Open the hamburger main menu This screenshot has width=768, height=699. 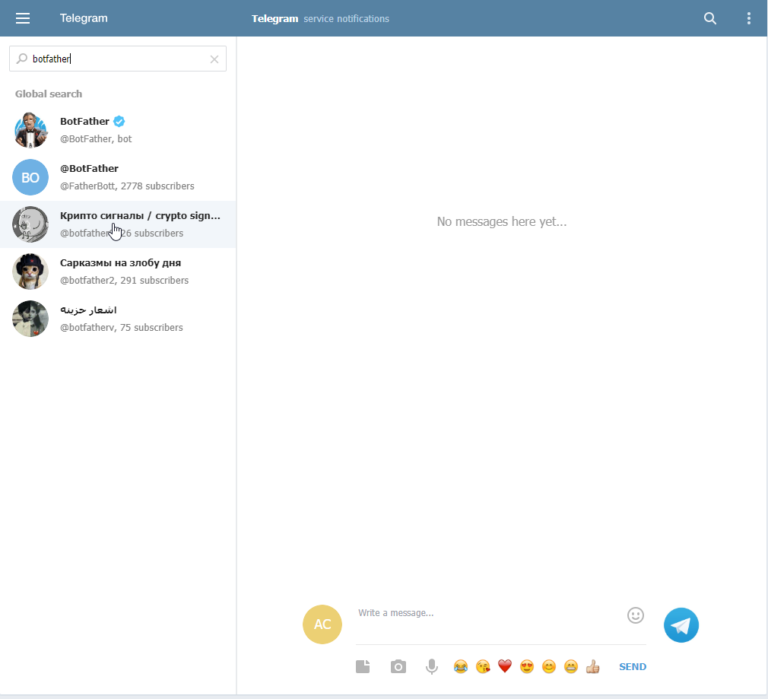23,18
